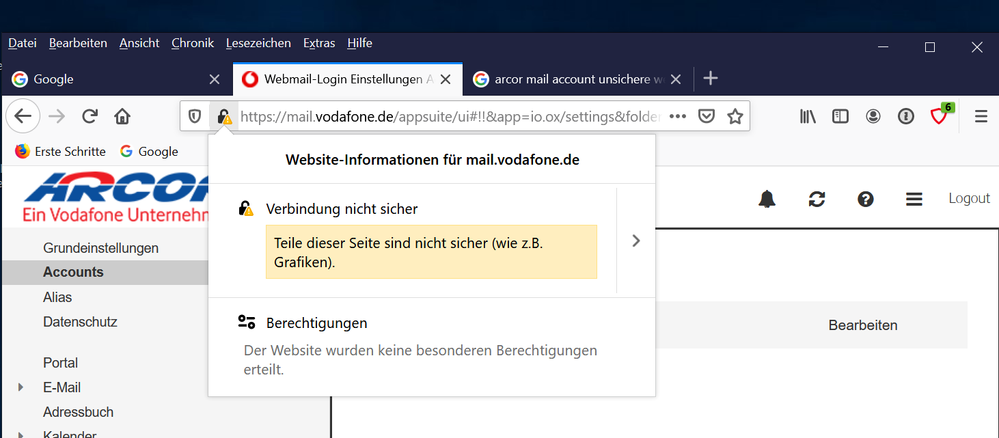999x438 pixels.
Task: Reload the current page
Action: (x=90, y=116)
